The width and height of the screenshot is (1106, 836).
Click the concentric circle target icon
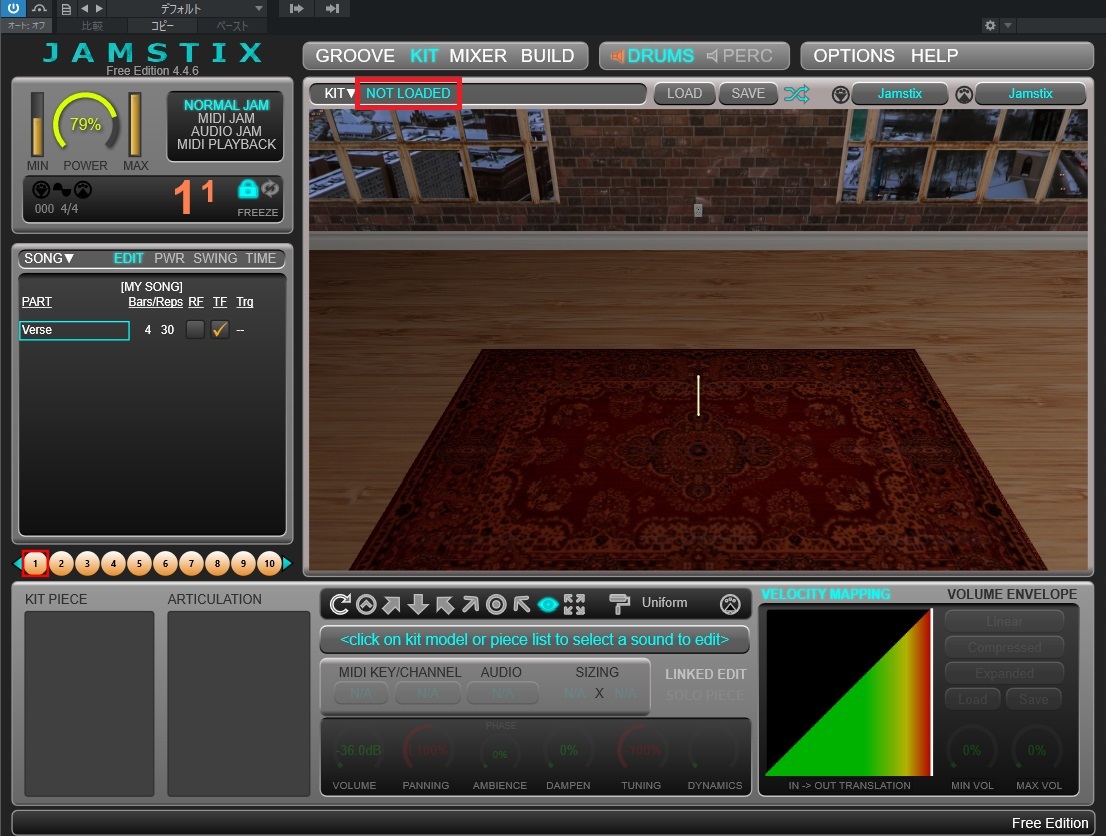[496, 604]
